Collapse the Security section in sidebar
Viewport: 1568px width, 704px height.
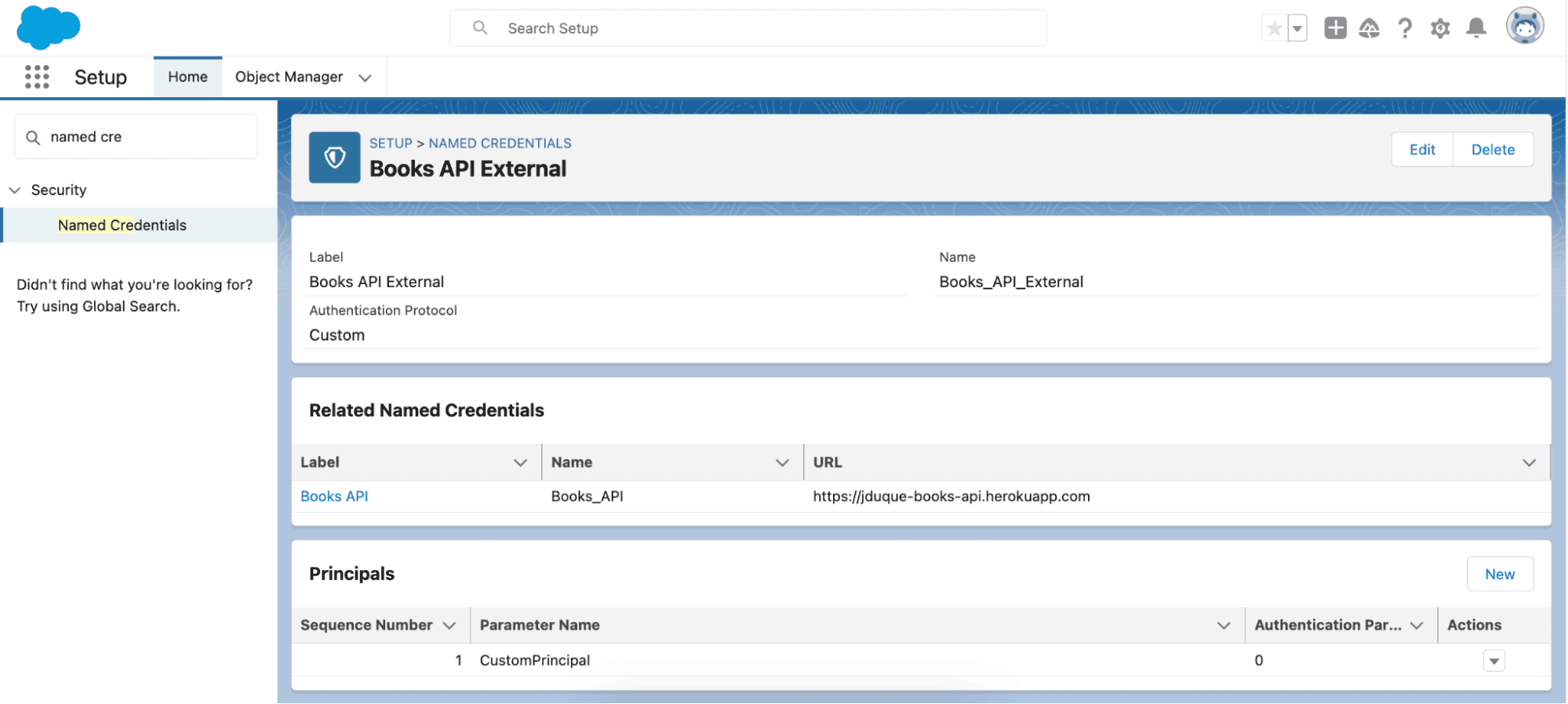tap(14, 191)
